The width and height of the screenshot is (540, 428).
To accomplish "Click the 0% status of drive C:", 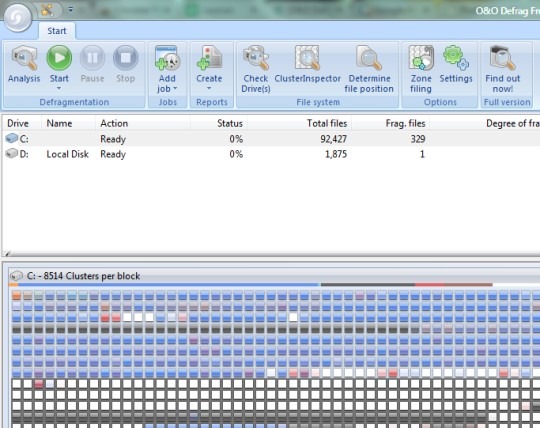I will [236, 139].
